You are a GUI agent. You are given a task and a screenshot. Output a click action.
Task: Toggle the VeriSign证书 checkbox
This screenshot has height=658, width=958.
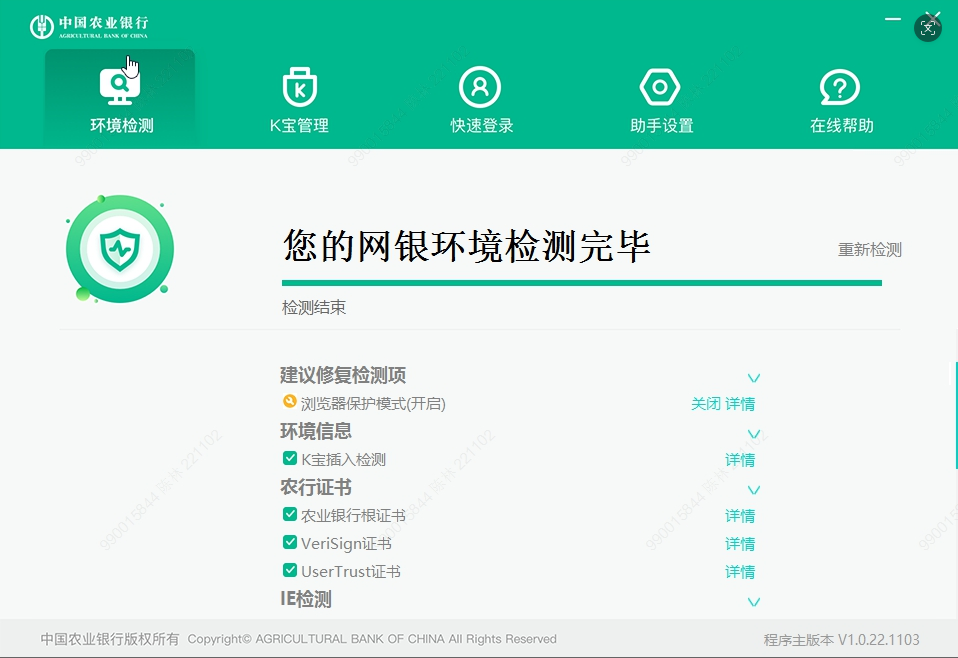(x=290, y=542)
